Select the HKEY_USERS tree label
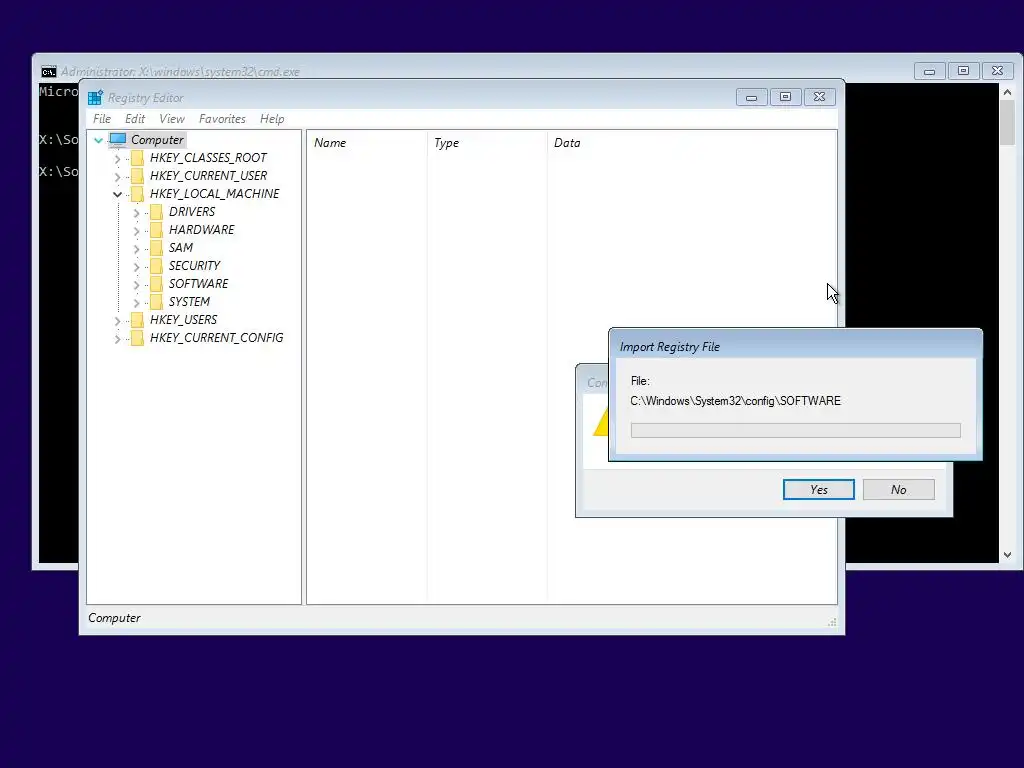This screenshot has height=768, width=1024. click(x=184, y=319)
